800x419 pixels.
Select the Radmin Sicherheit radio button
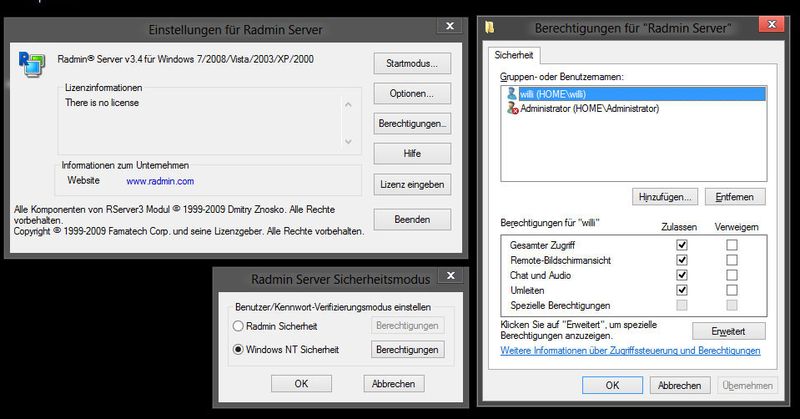pyautogui.click(x=238, y=326)
